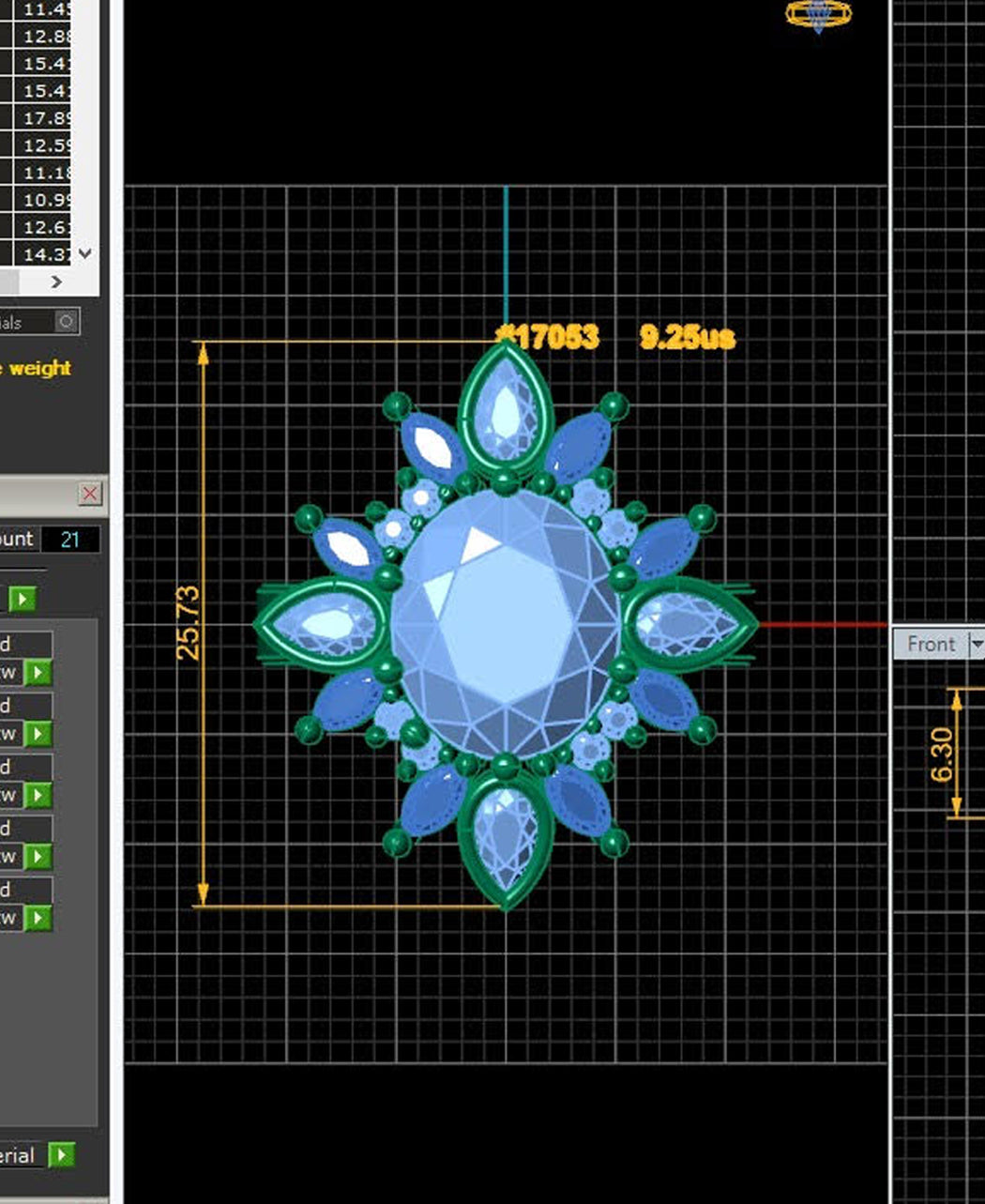
Task: Click the #17053 model number annotation
Action: pos(548,337)
